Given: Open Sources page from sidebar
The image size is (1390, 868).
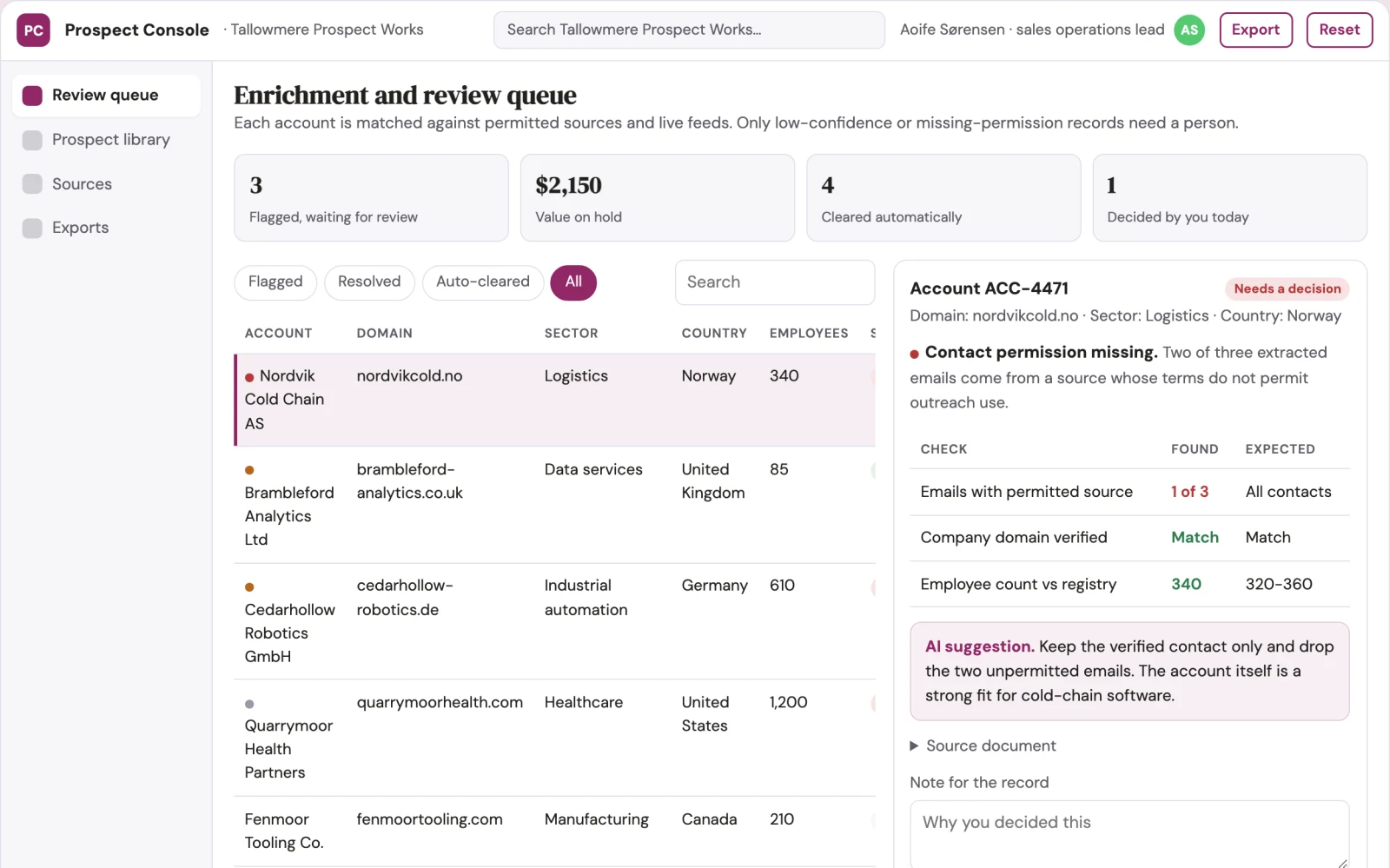Looking at the screenshot, I should coord(106,184).
